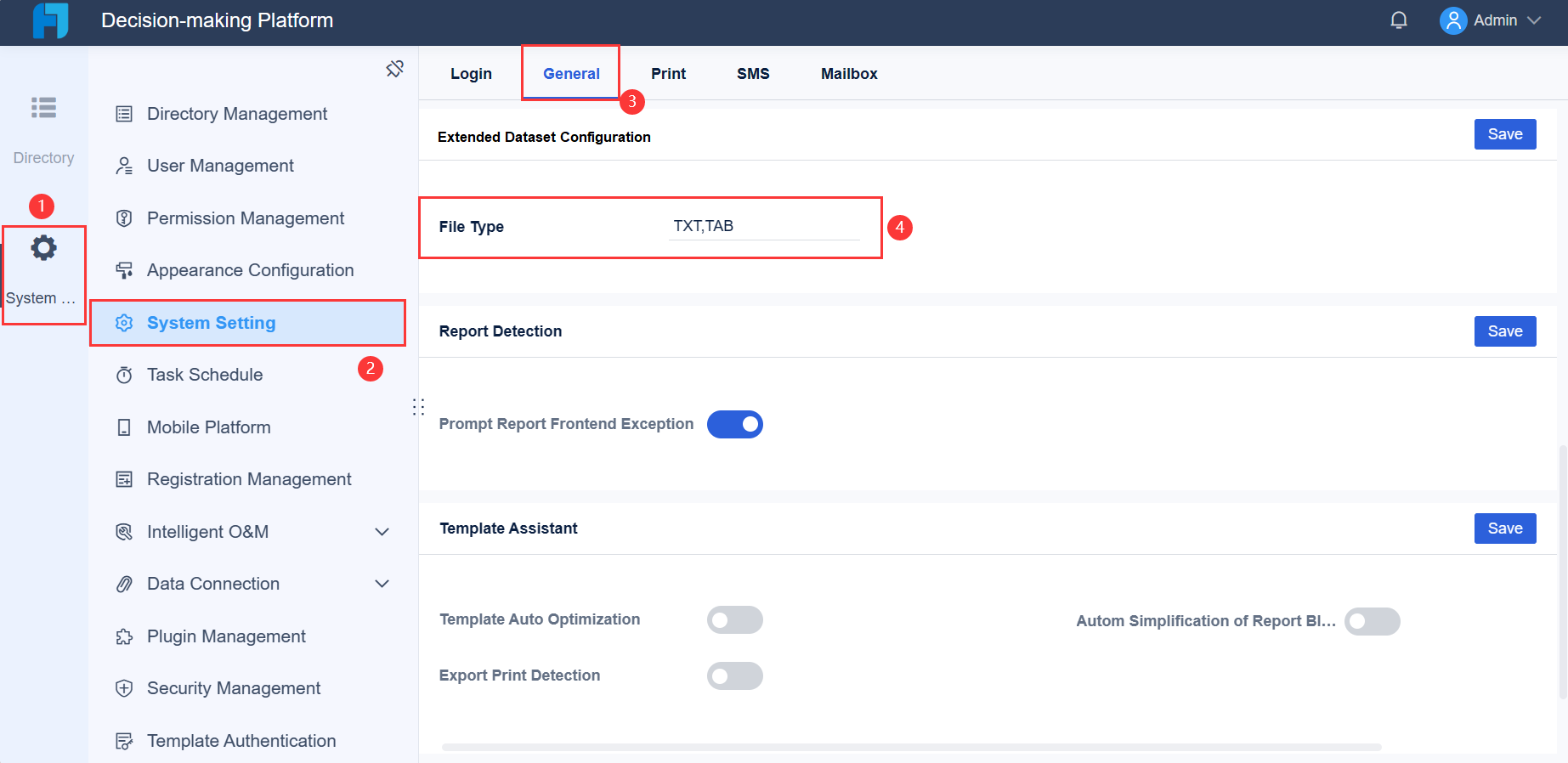
Task: Save the Template Assistant section
Action: tap(1505, 528)
